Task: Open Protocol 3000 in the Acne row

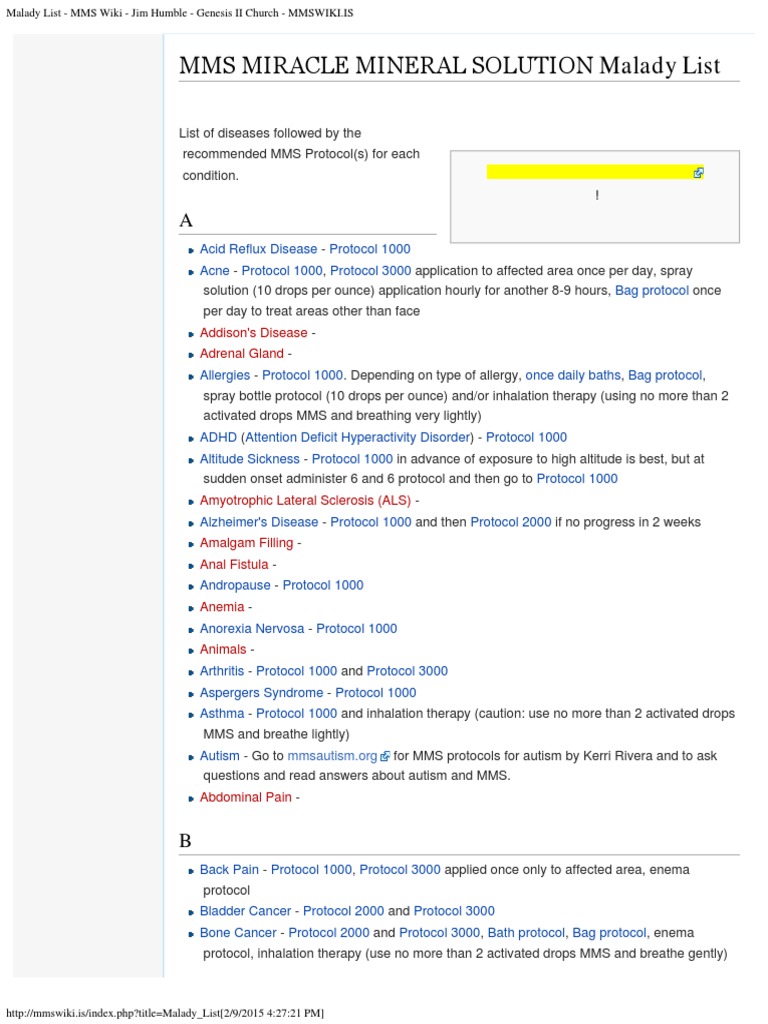Action: (x=370, y=270)
